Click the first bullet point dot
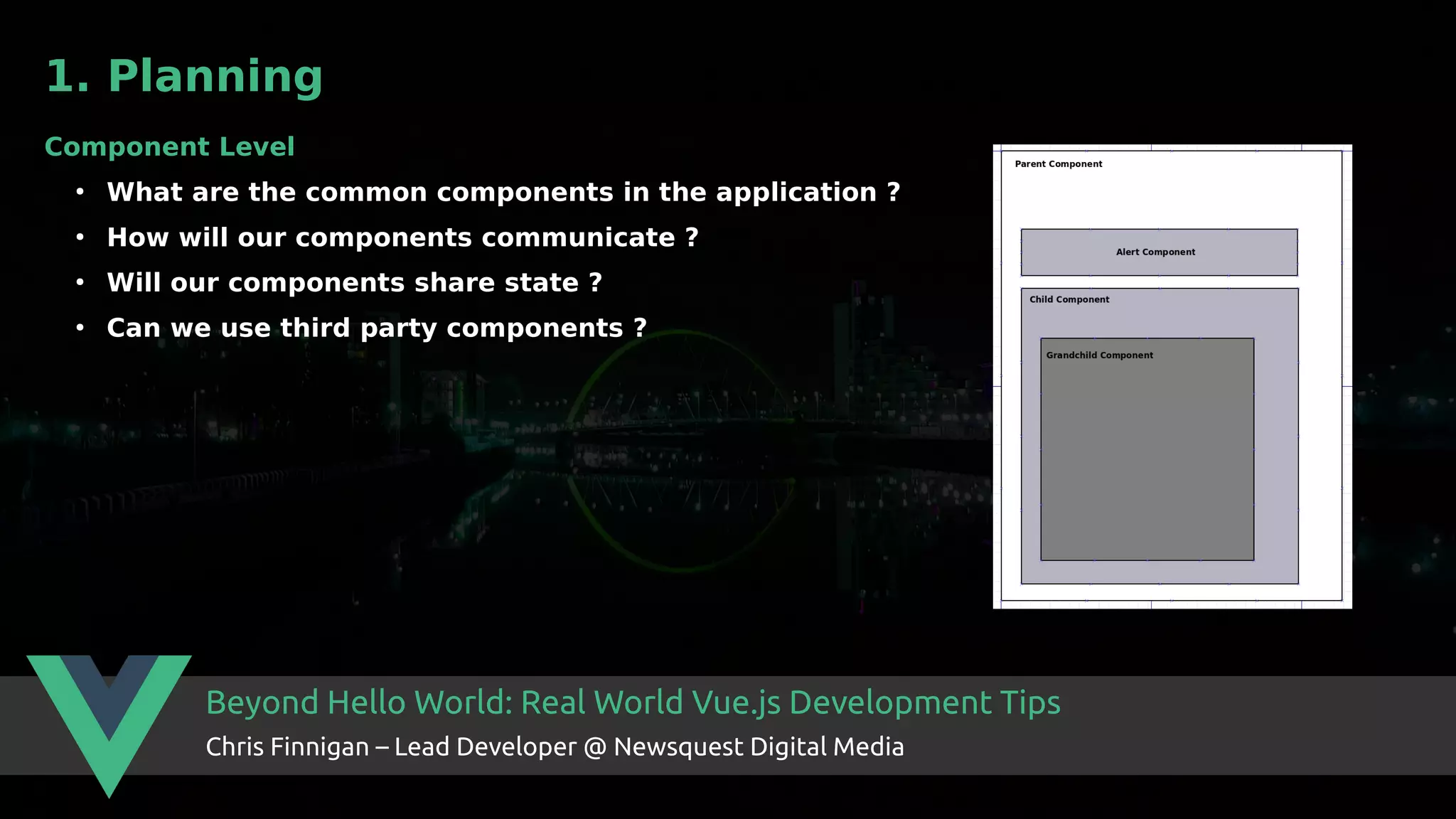The width and height of the screenshot is (1456, 819). [x=80, y=192]
